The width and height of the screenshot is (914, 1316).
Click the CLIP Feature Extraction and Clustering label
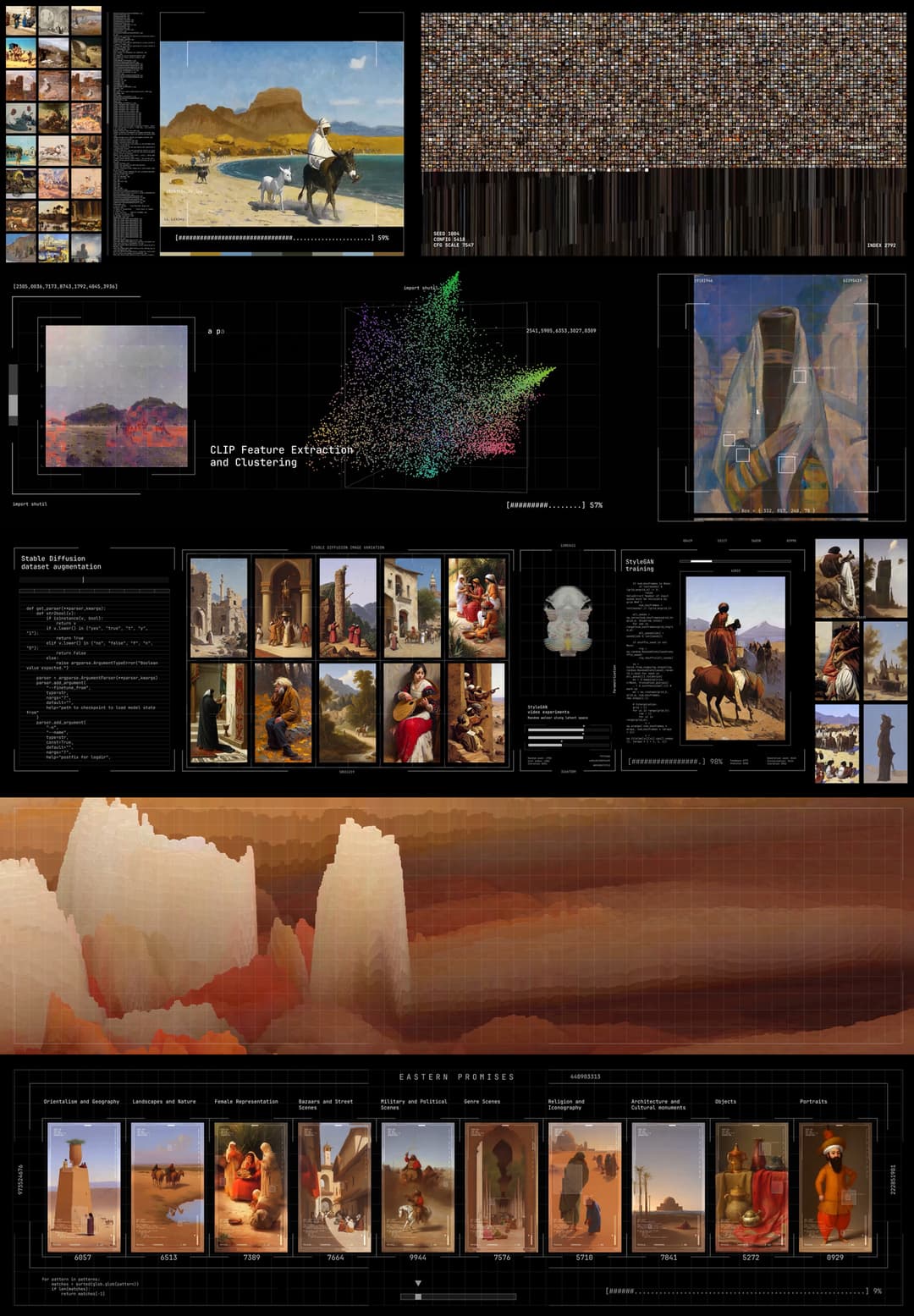[282, 456]
